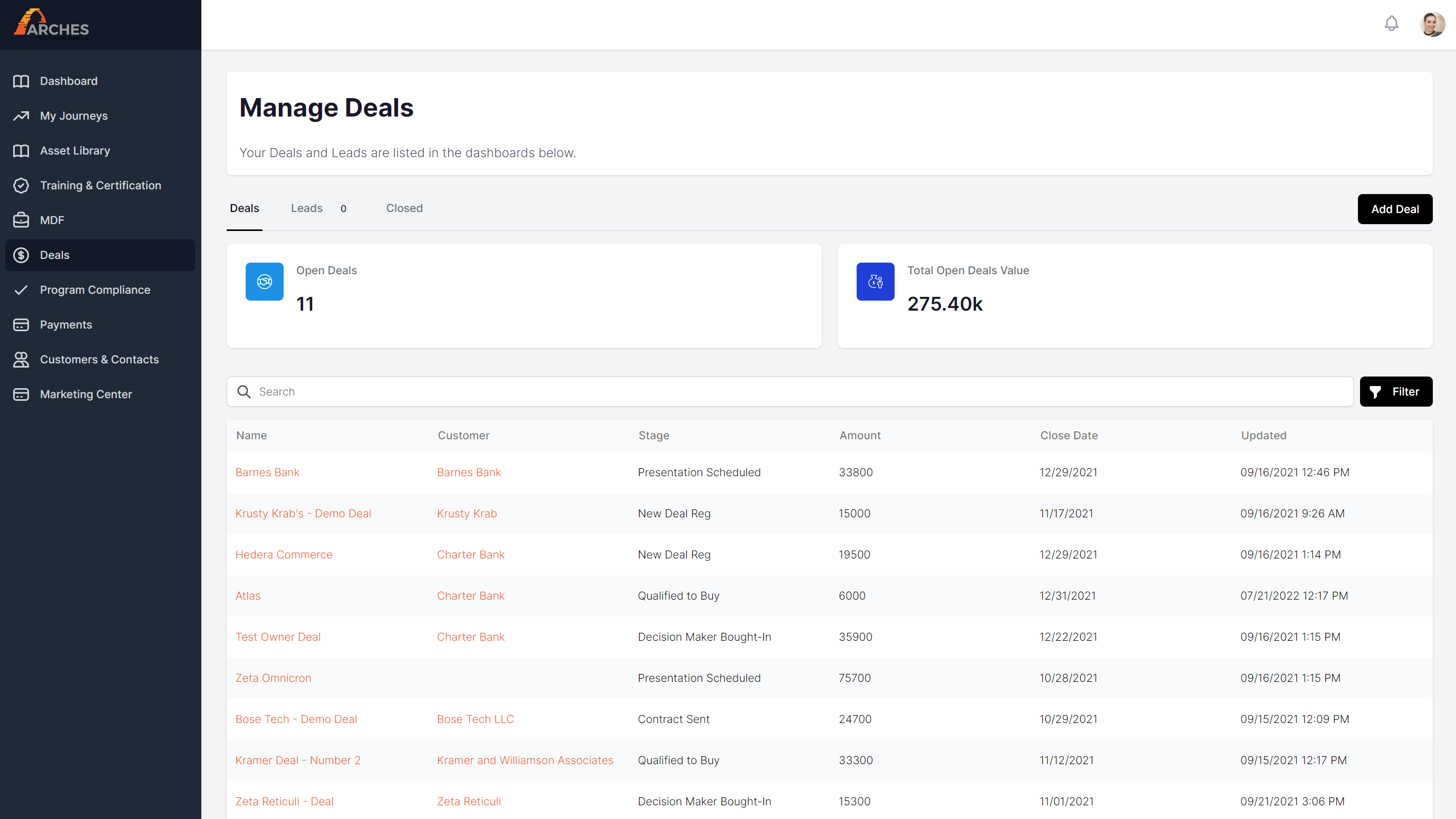Open the notifications bell
Viewport: 1456px width, 819px height.
click(x=1392, y=23)
